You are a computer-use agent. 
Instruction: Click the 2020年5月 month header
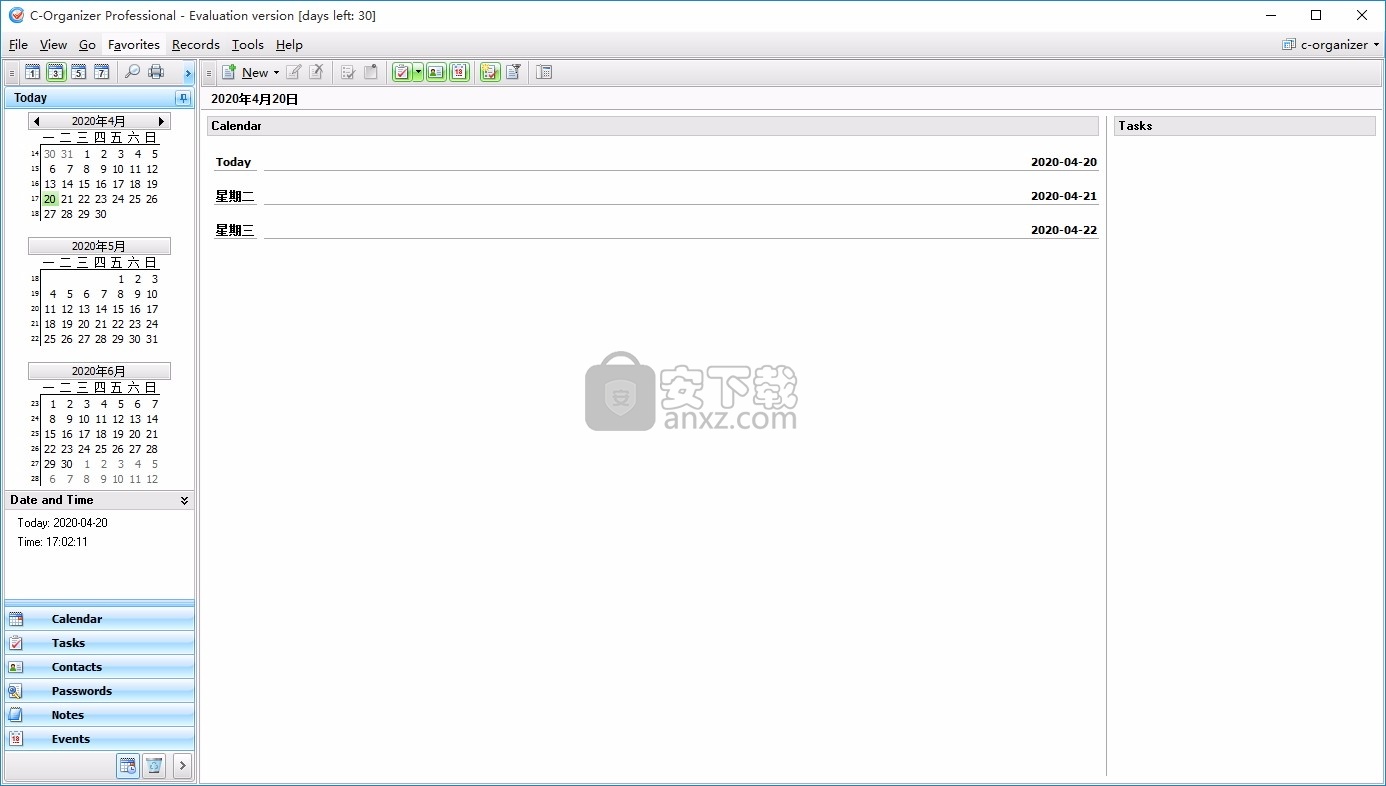click(99, 246)
